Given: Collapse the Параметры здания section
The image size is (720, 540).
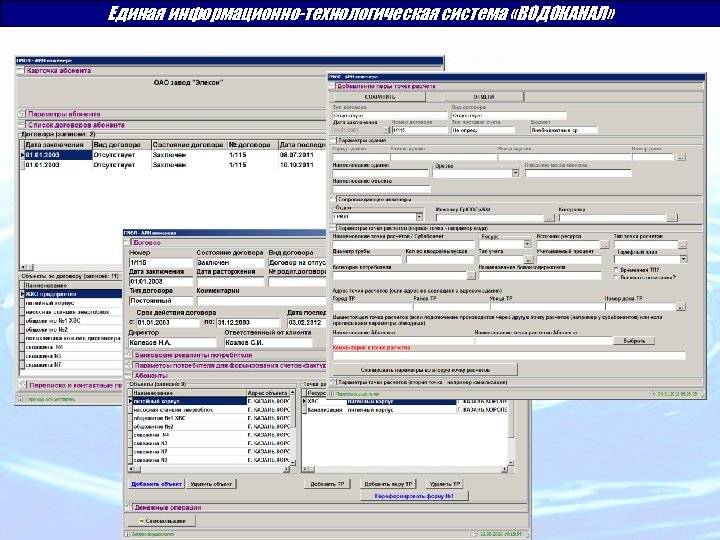Looking at the screenshot, I should (x=333, y=141).
